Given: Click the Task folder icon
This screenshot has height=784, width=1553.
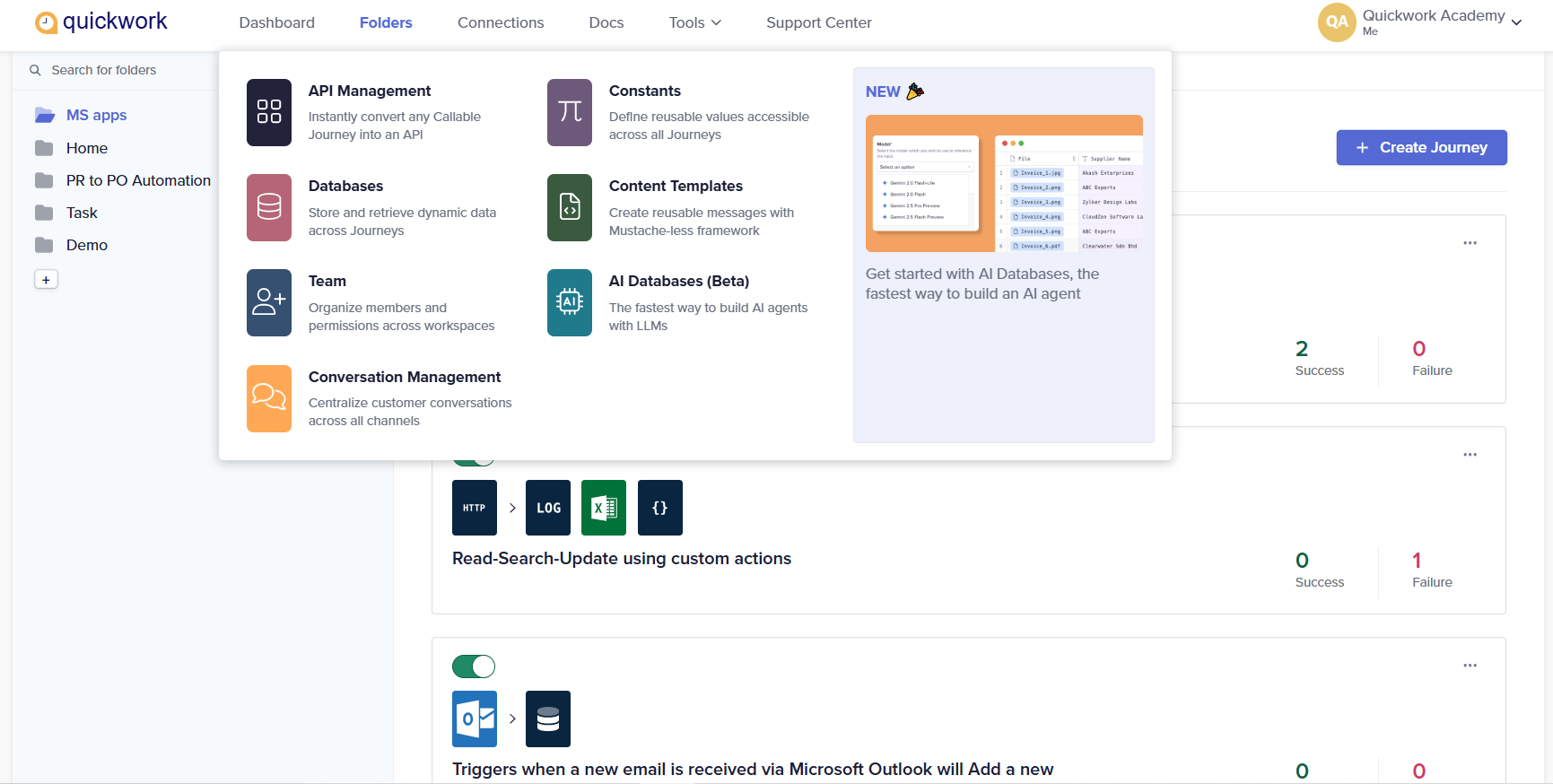Looking at the screenshot, I should pos(44,213).
